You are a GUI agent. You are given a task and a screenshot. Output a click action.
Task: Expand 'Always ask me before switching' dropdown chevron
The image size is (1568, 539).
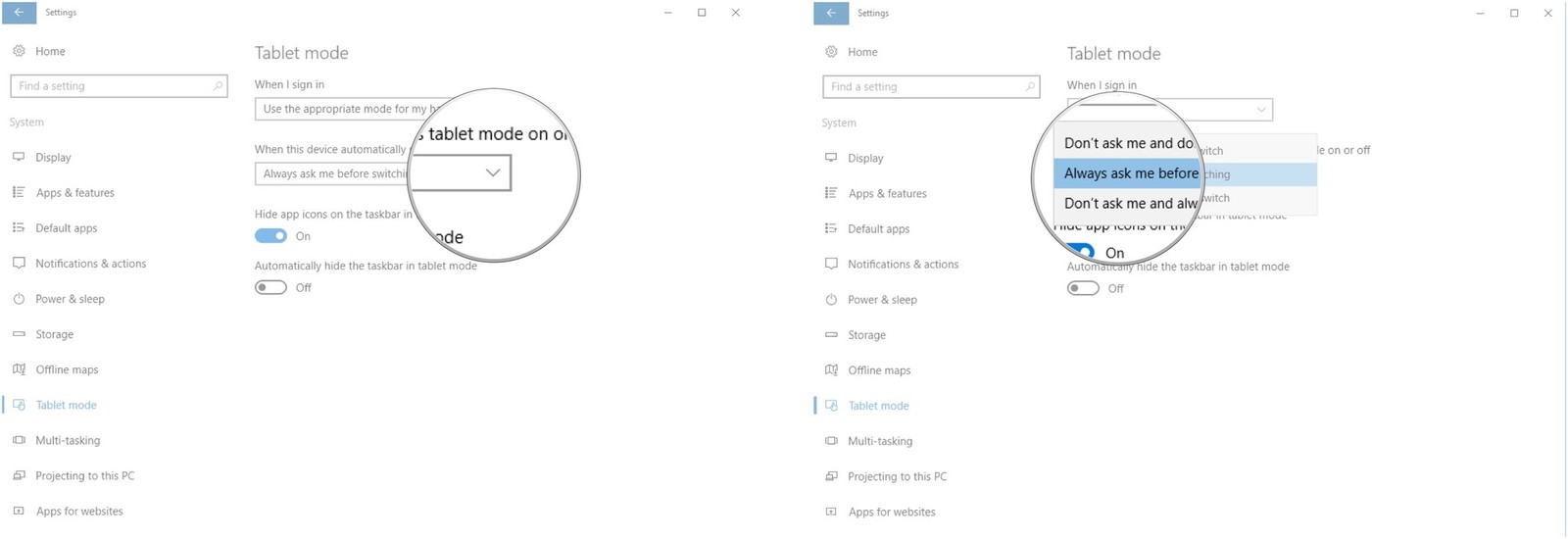tap(493, 172)
